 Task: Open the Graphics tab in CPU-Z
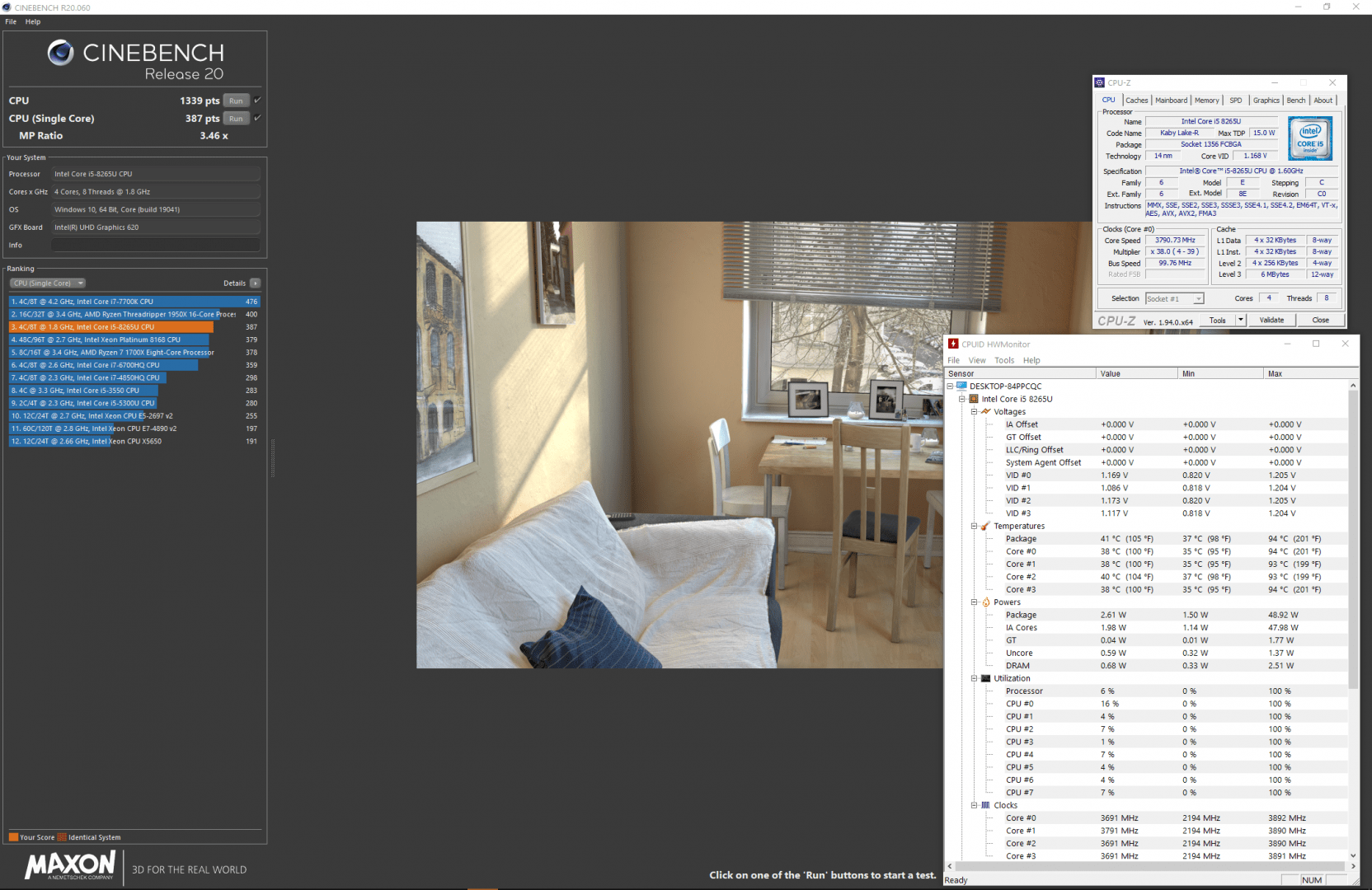point(1266,101)
